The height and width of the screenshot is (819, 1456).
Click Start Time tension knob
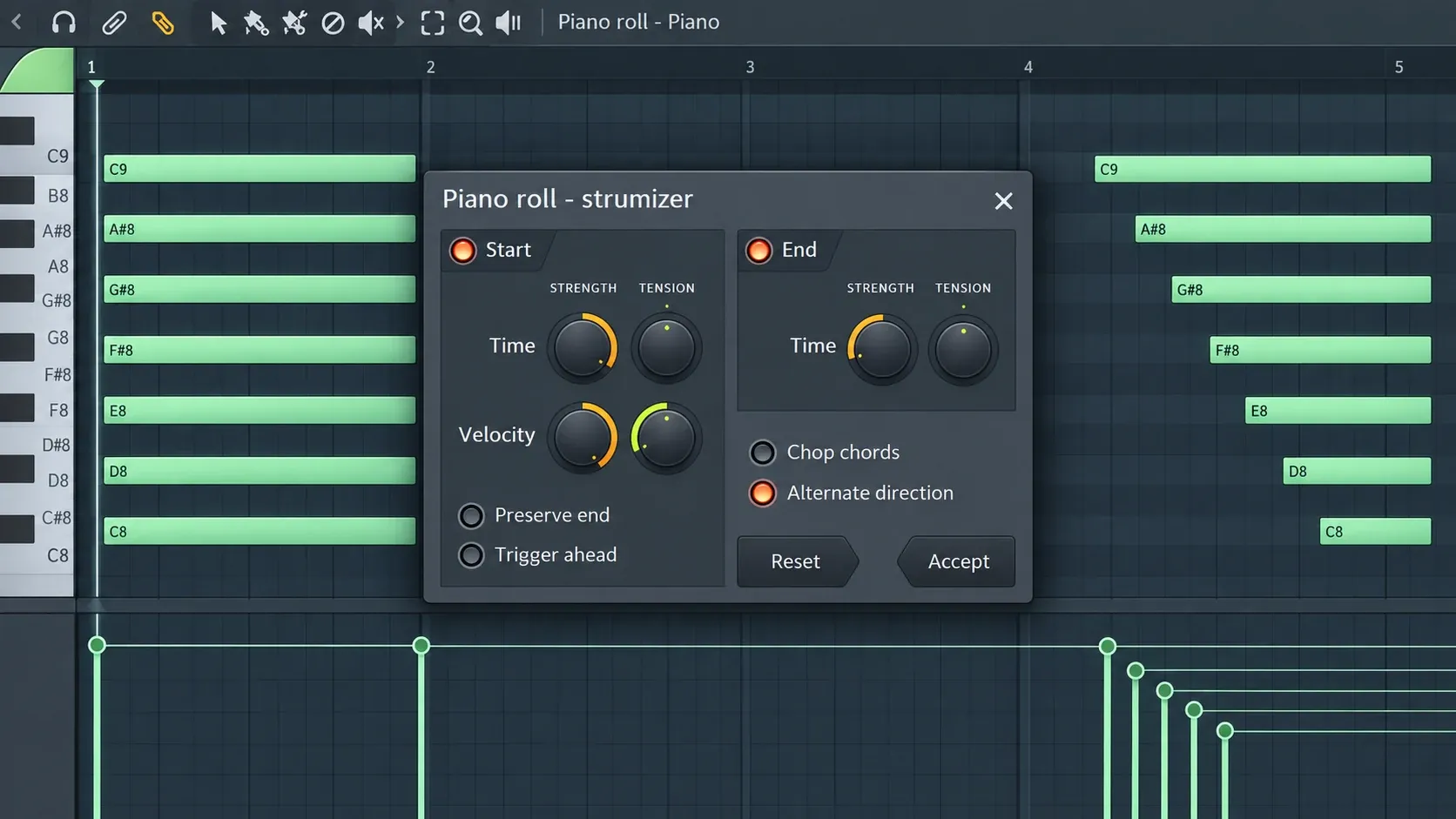(x=666, y=347)
